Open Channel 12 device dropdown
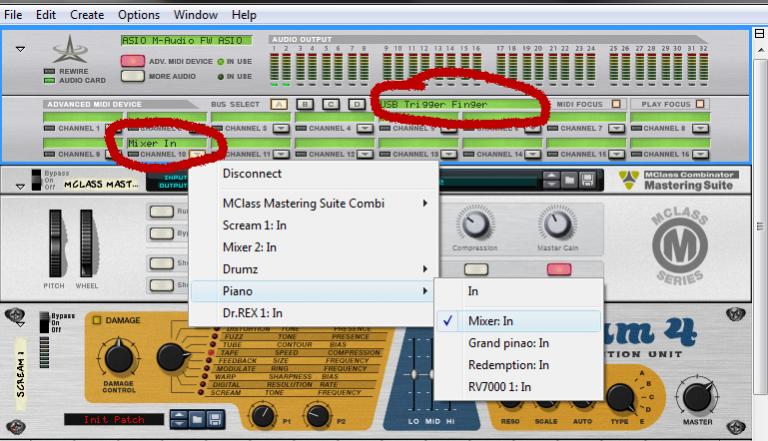 364,154
